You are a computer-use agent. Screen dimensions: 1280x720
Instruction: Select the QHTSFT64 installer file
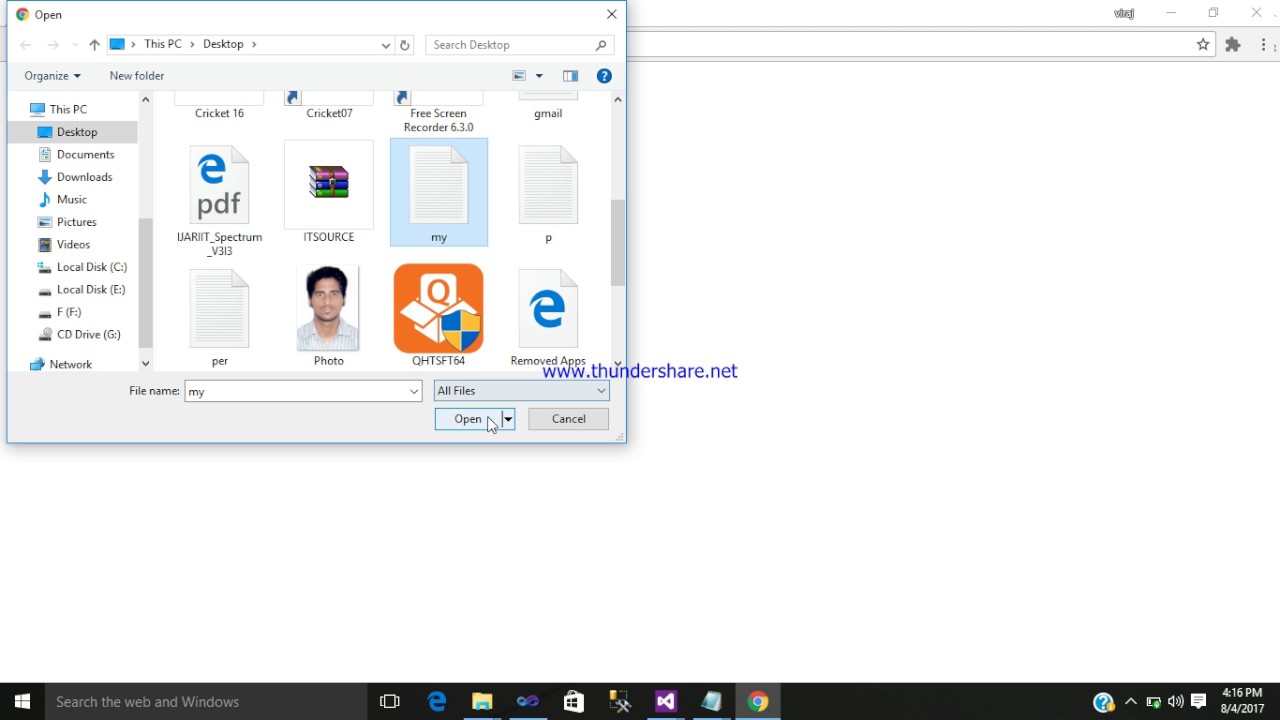pos(439,316)
